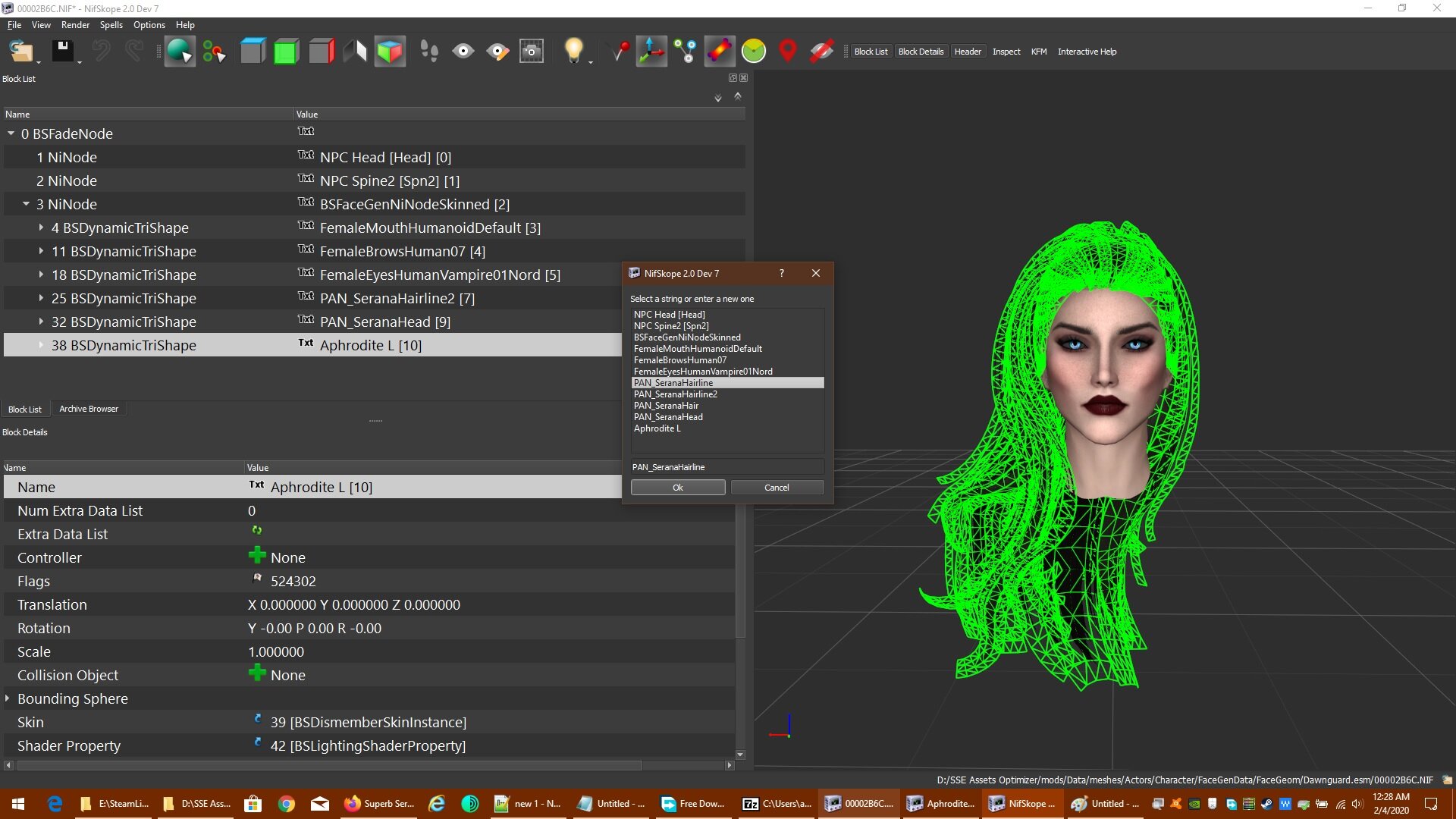Toggle the Header panel button
Screen dimensions: 1456x819
point(968,52)
